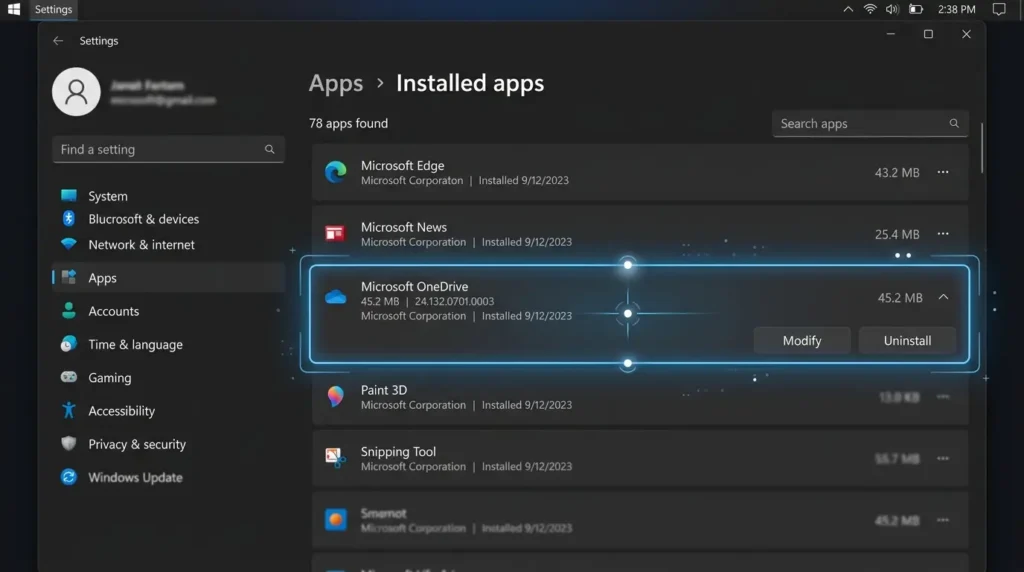Click the Snipping Tool app icon
The height and width of the screenshot is (572, 1024).
(336, 458)
